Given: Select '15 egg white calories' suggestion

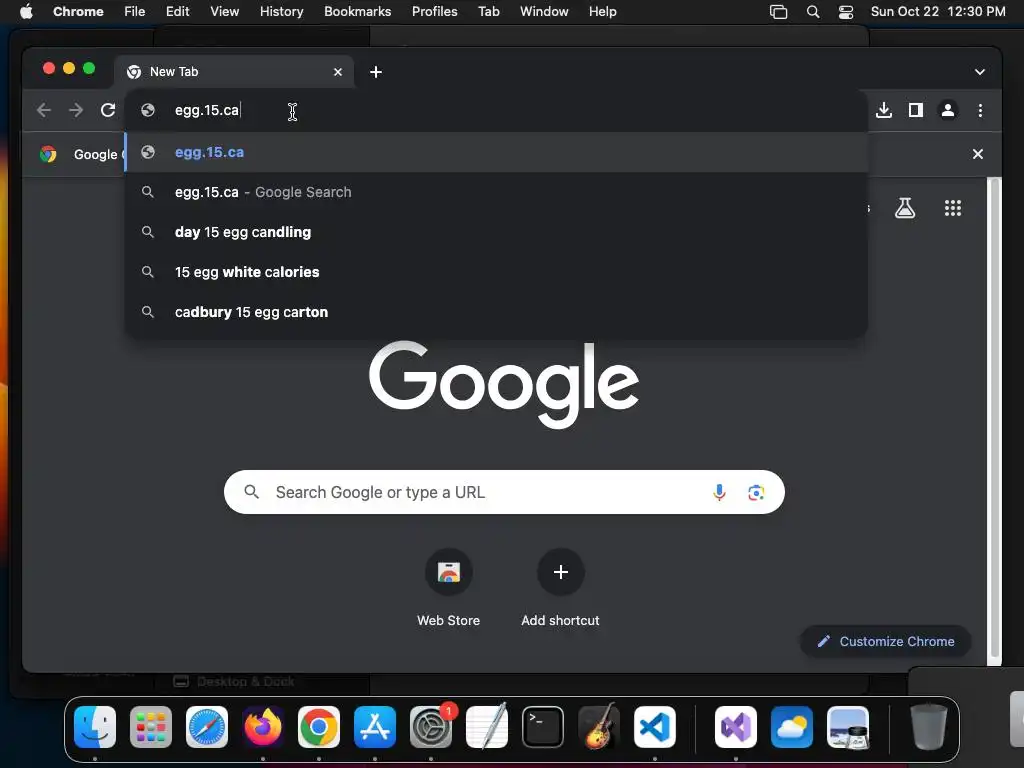Looking at the screenshot, I should pyautogui.click(x=496, y=272).
